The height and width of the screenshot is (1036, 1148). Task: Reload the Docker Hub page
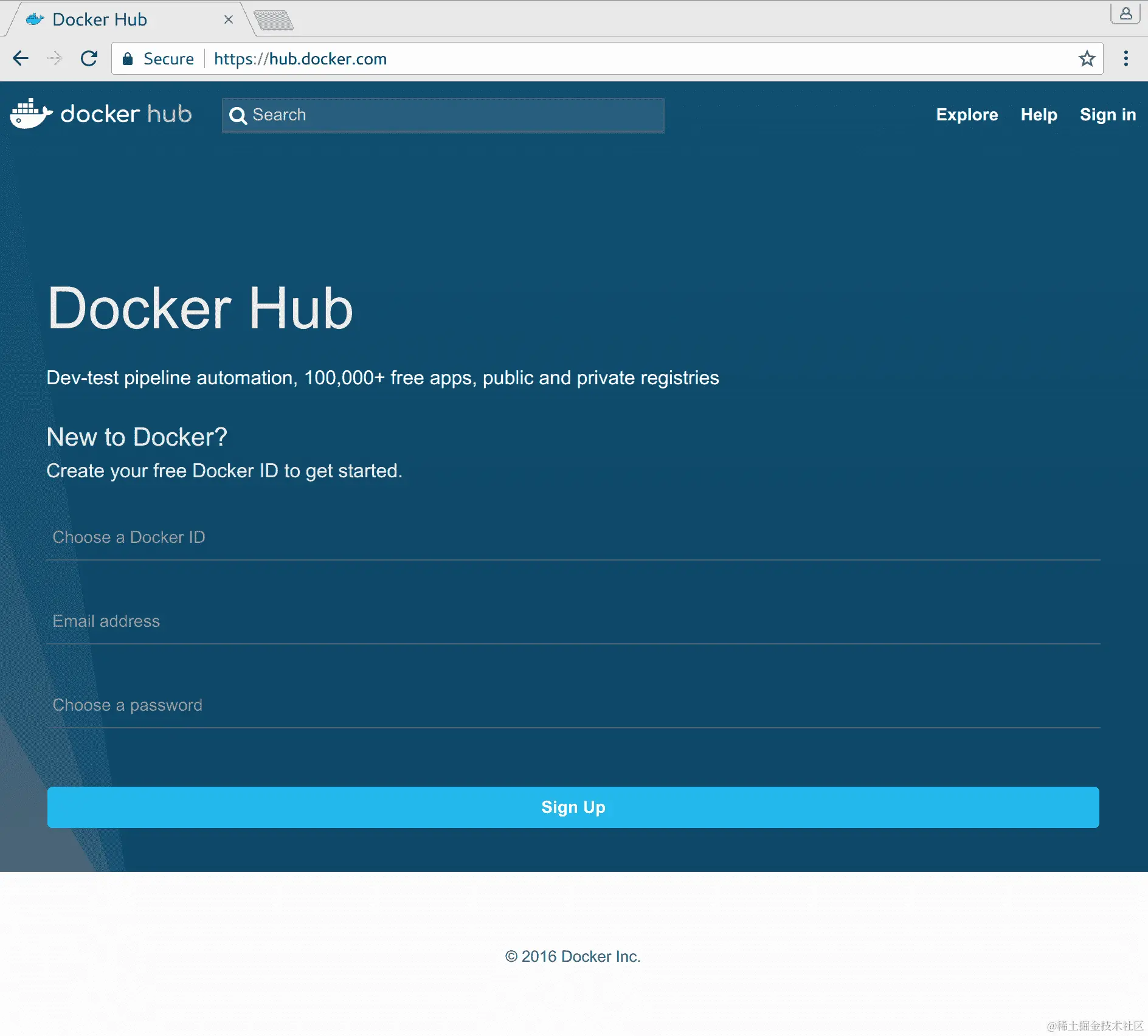pos(89,58)
